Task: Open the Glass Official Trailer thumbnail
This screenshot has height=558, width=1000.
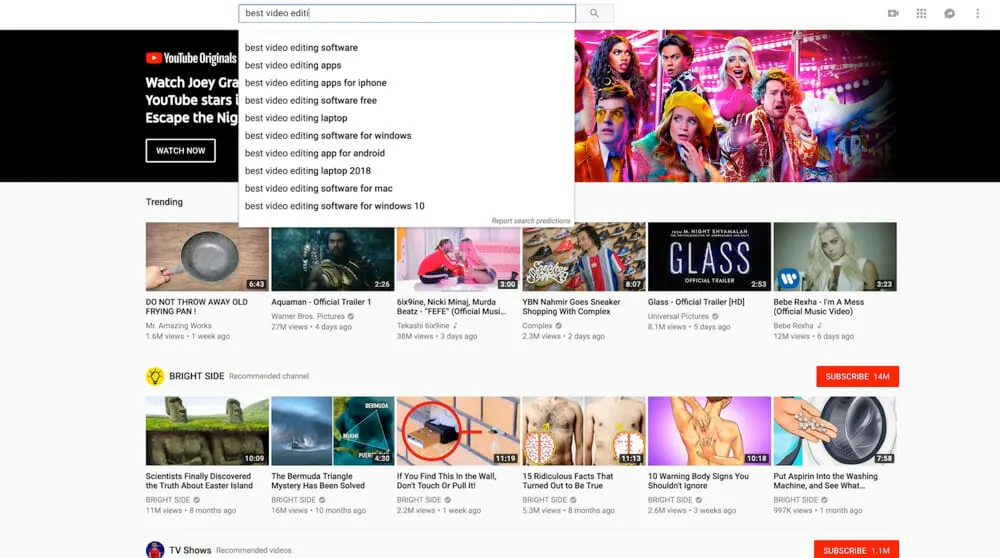Action: tap(709, 257)
